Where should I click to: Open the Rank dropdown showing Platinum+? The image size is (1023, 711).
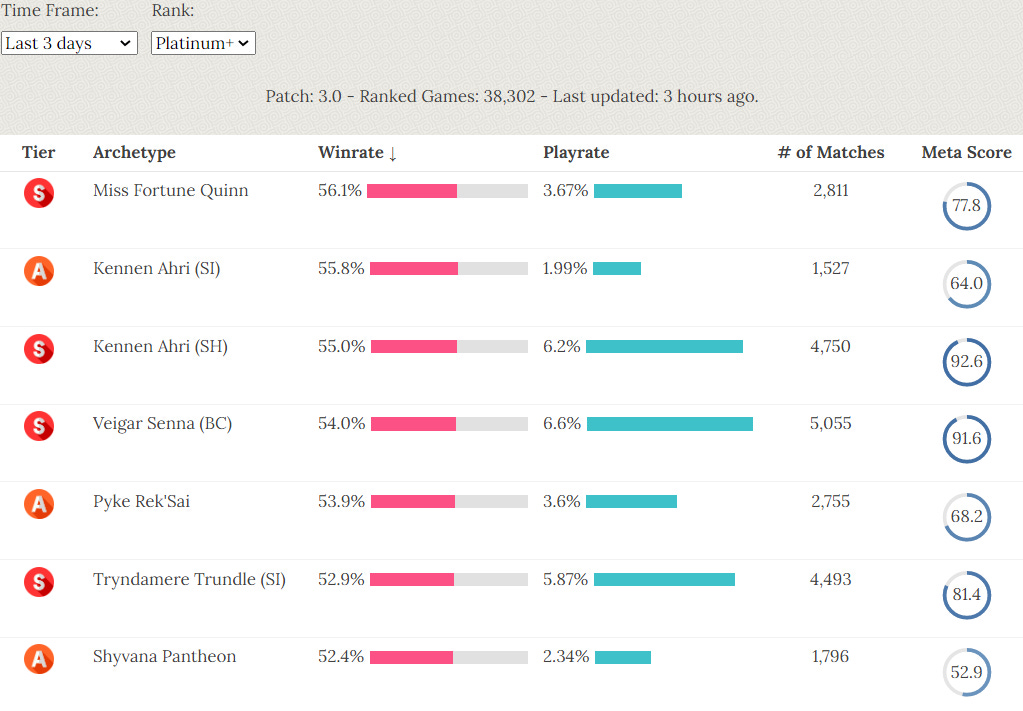click(x=203, y=43)
